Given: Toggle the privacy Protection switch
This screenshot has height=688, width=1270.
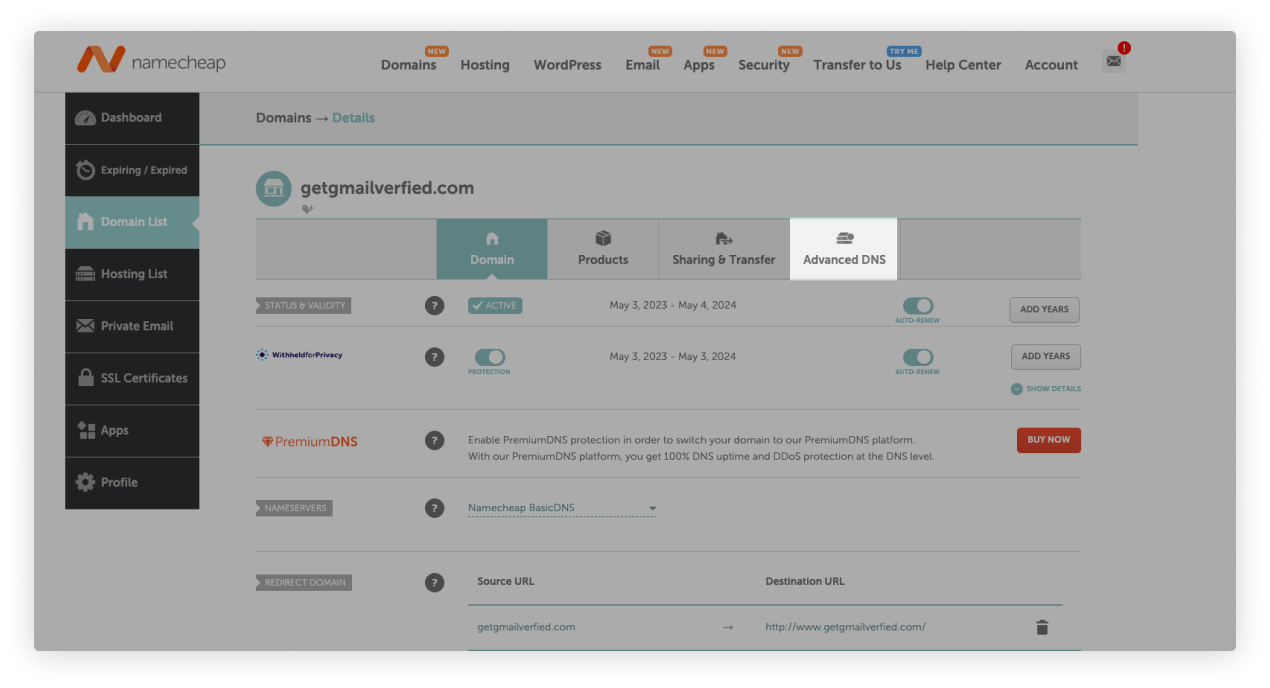Looking at the screenshot, I should 489,357.
